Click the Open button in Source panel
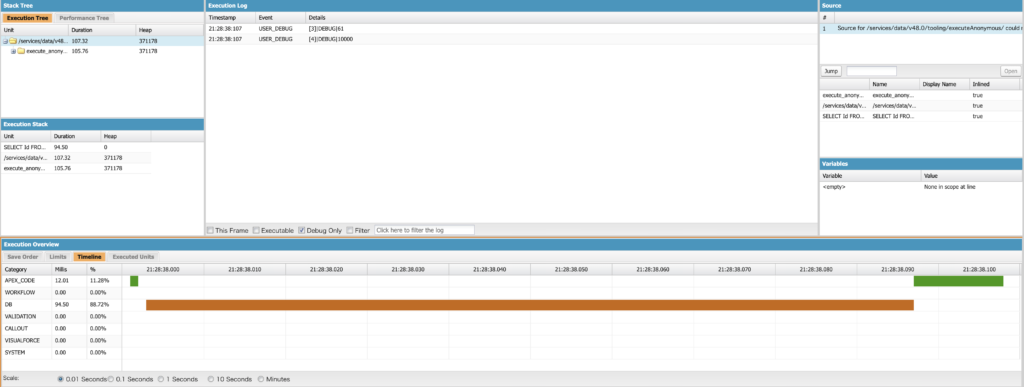This screenshot has height=387, width=1024. [x=1010, y=71]
